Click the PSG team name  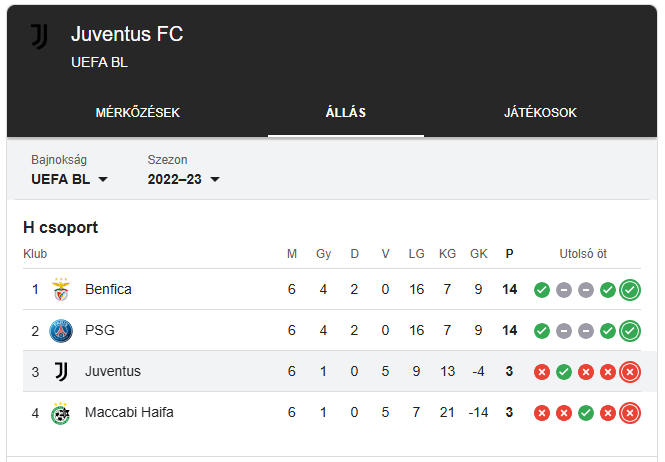coord(100,330)
